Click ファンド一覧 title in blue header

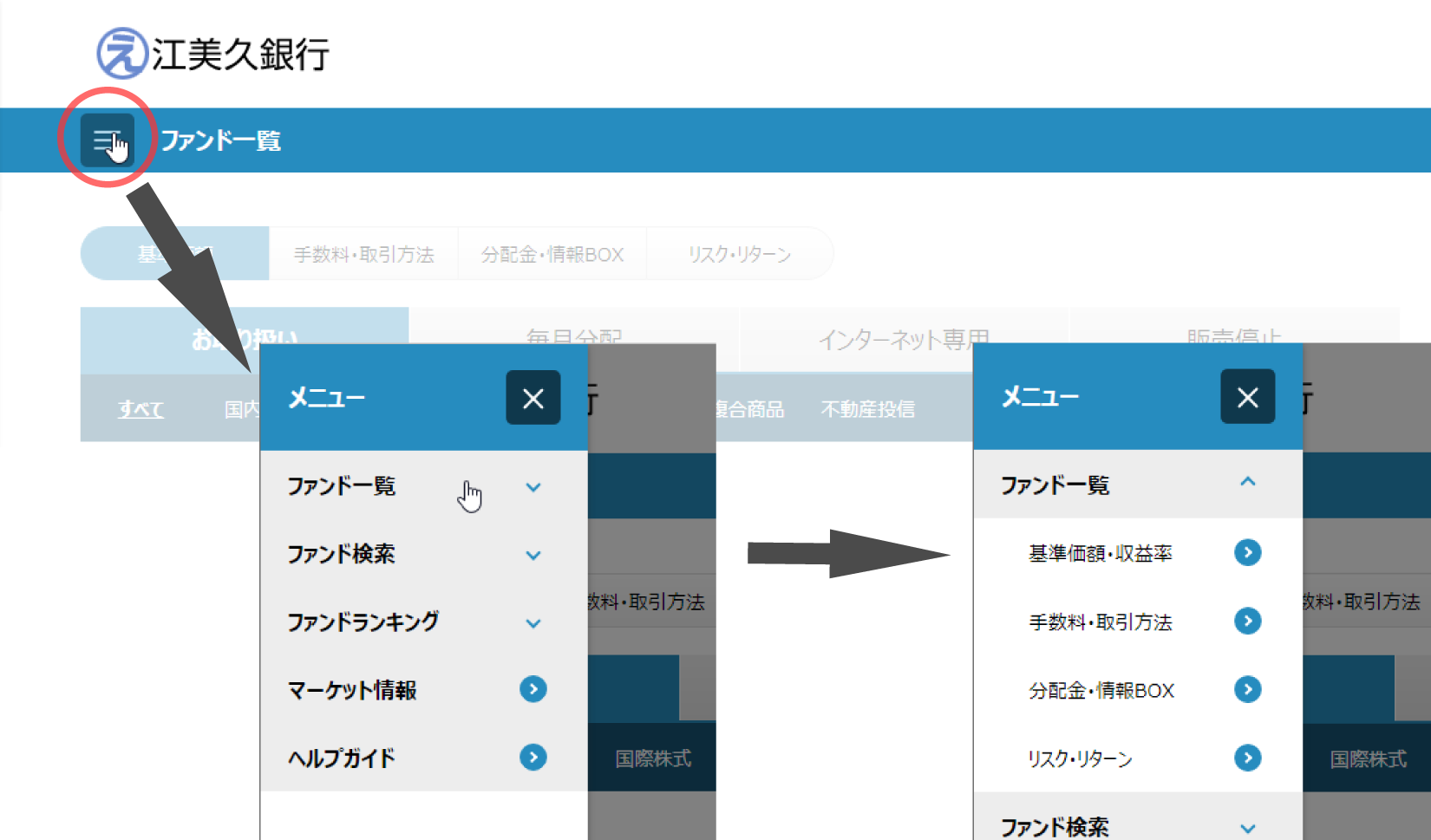(x=220, y=140)
